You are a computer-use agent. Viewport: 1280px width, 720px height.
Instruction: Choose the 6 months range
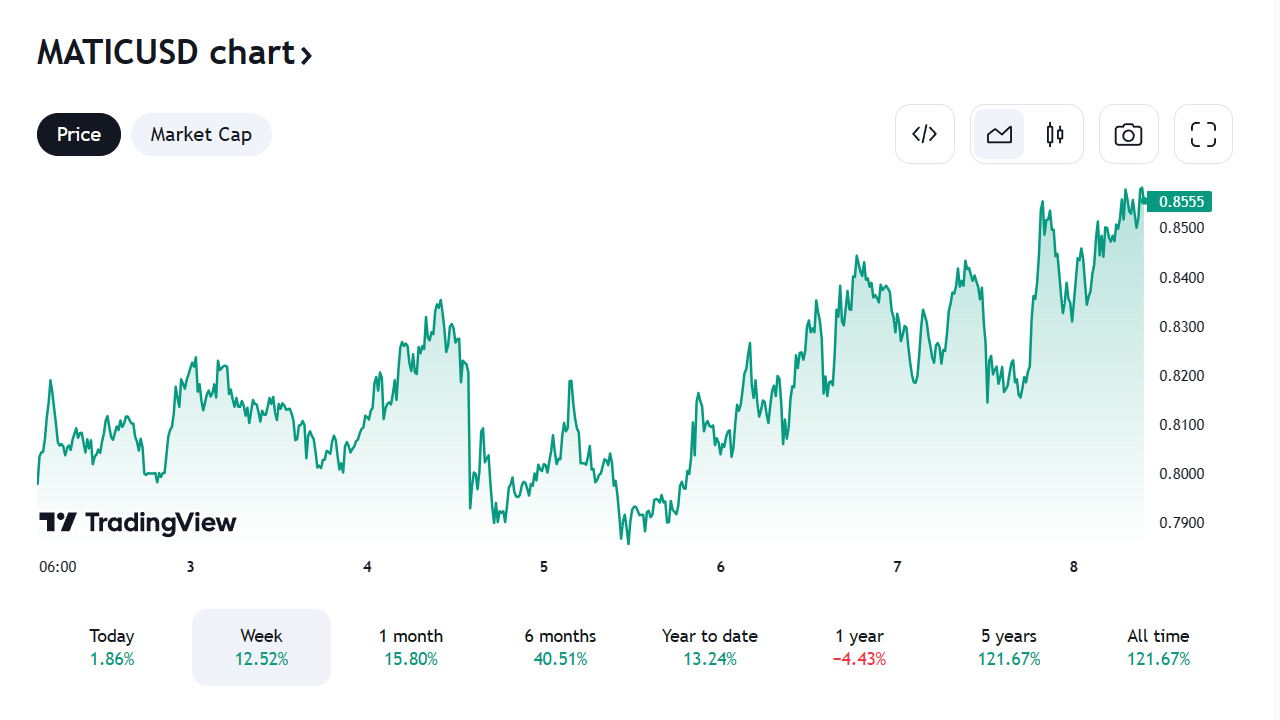click(x=560, y=647)
